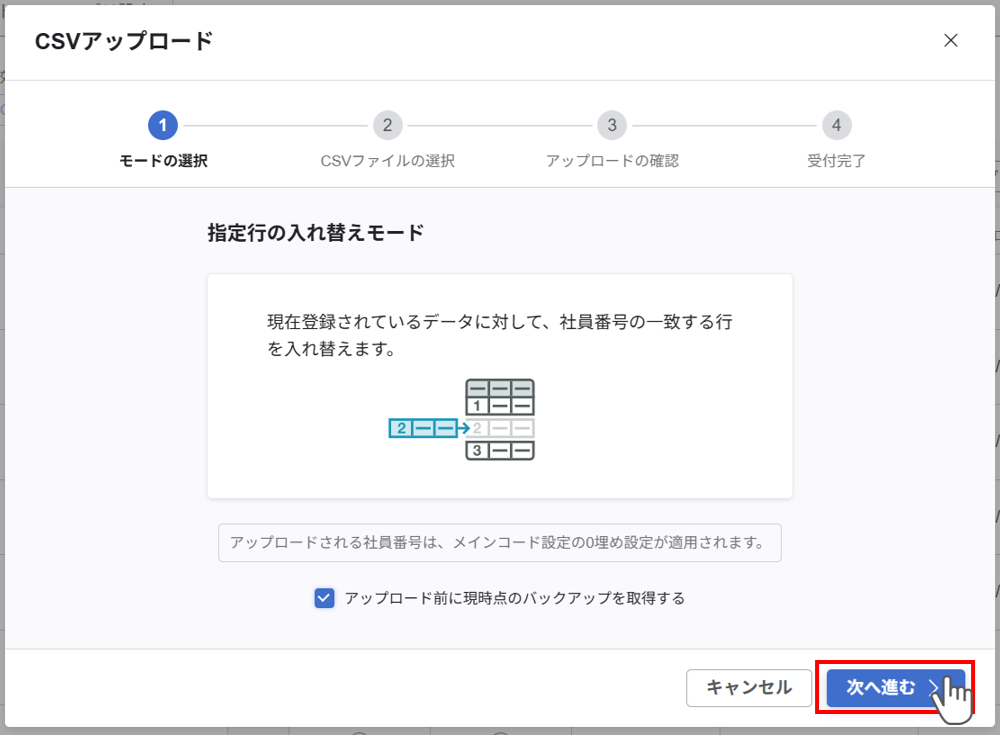
Task: Enable the backup option before upload
Action: coord(323,597)
